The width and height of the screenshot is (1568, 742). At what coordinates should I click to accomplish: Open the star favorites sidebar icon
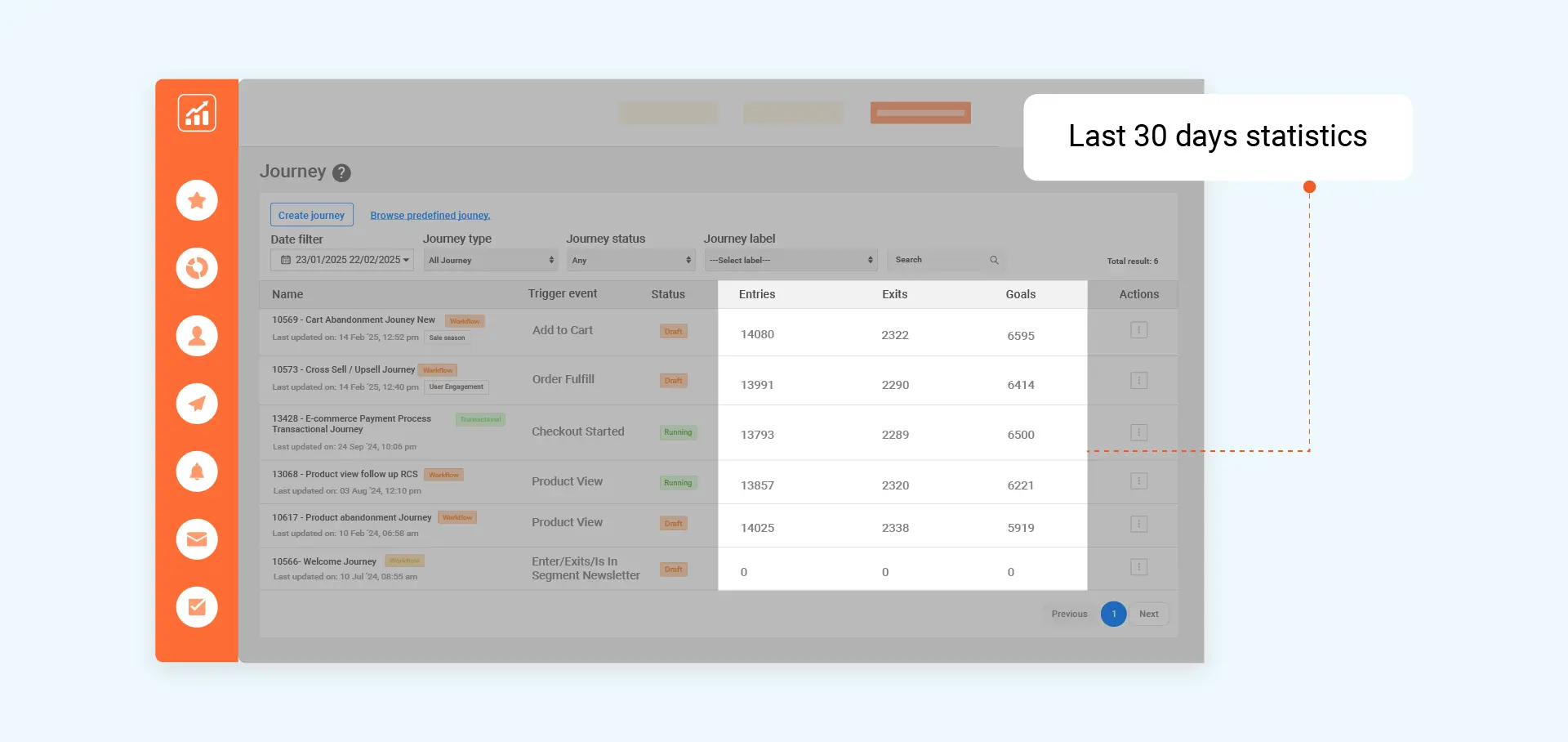(x=197, y=200)
